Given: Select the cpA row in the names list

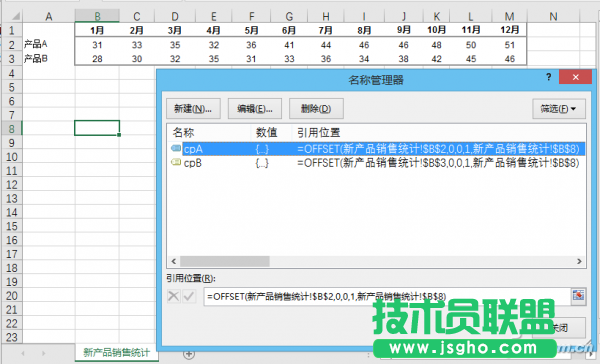Looking at the screenshot, I should (377, 149).
